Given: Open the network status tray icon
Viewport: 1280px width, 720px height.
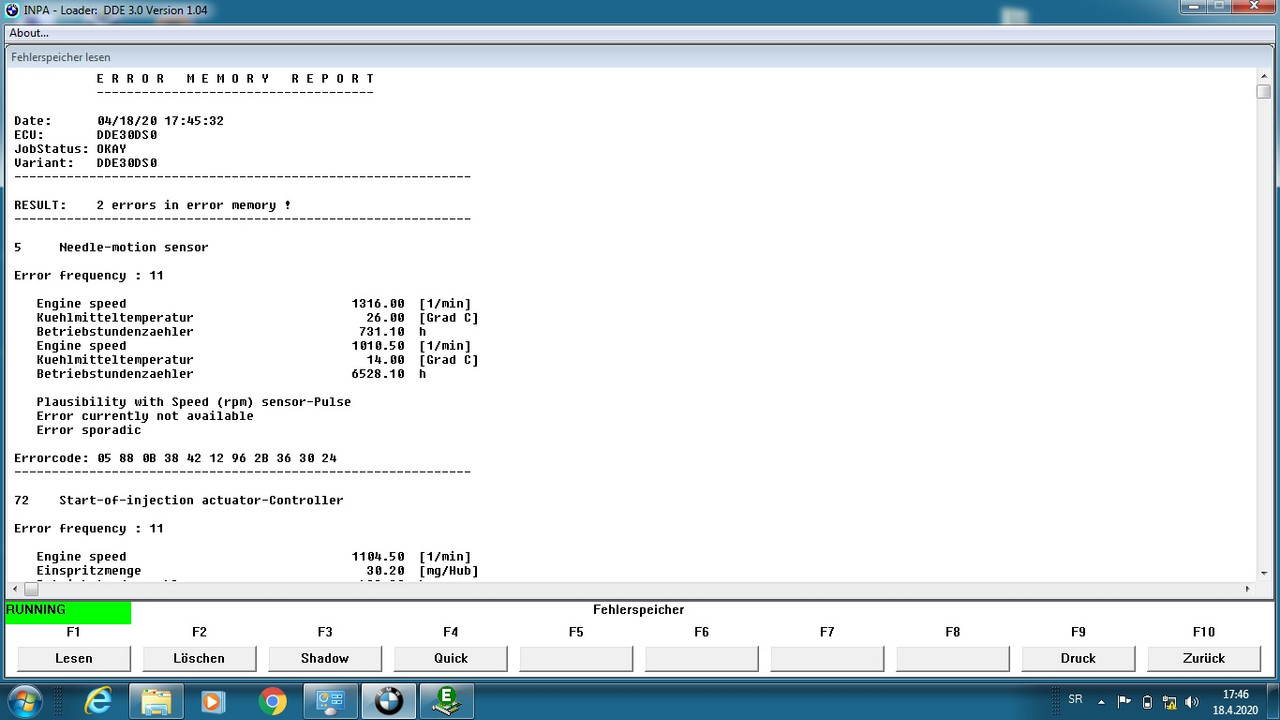Looking at the screenshot, I should [x=1169, y=701].
